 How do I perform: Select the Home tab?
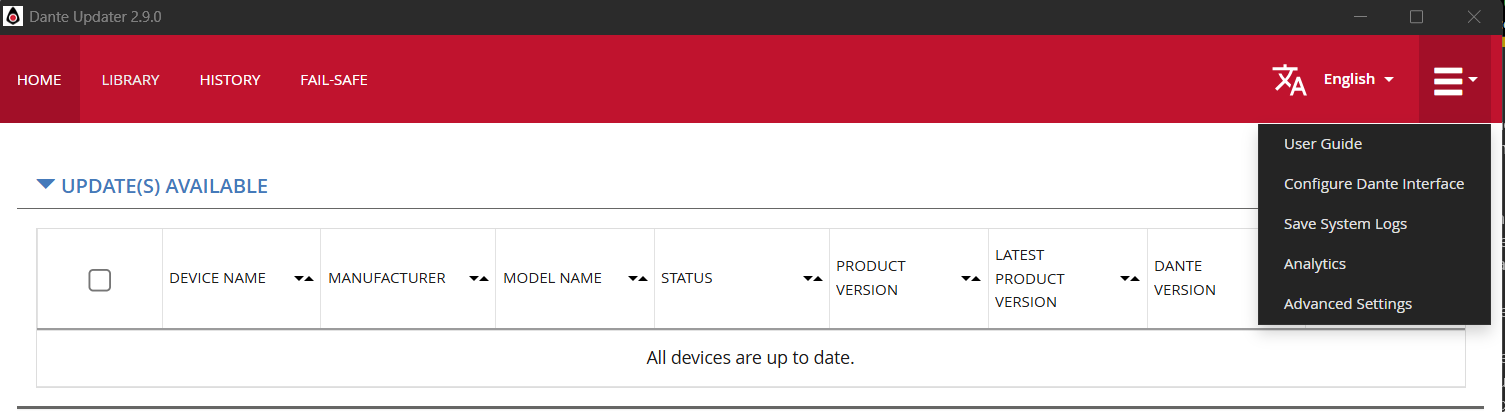pyautogui.click(x=40, y=80)
